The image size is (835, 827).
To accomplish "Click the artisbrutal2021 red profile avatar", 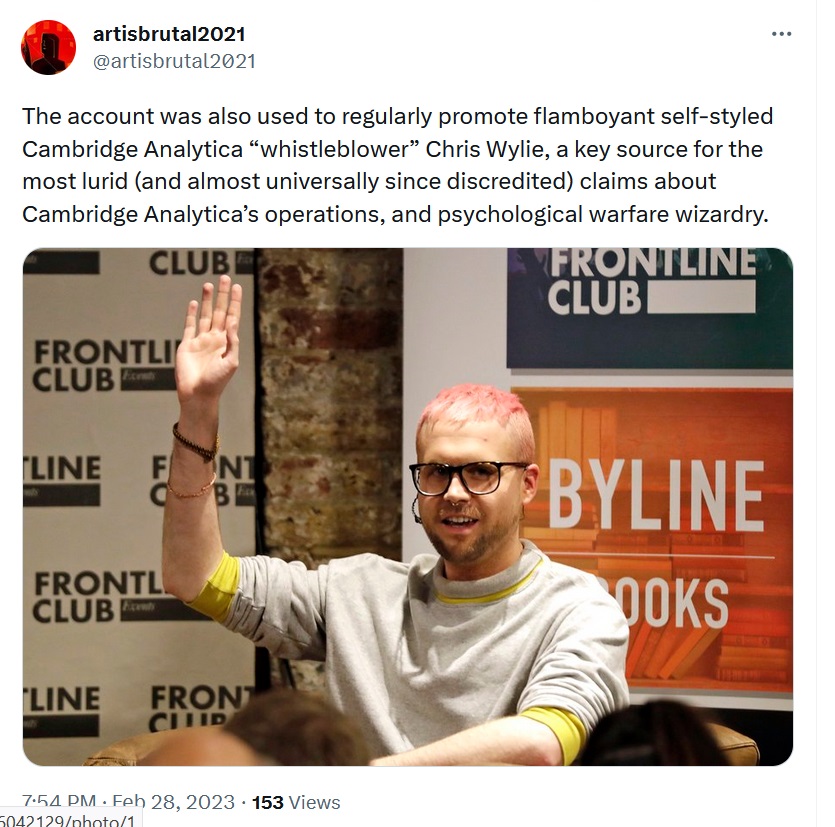I will pos(48,47).
